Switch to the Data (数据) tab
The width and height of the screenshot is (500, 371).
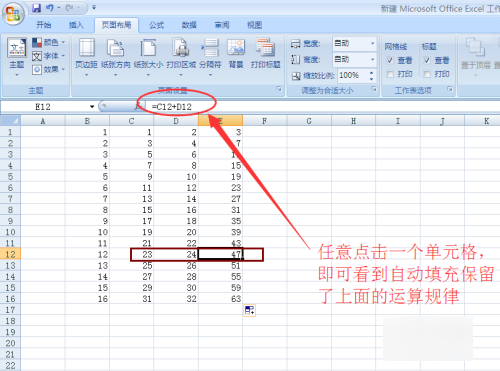(189, 25)
